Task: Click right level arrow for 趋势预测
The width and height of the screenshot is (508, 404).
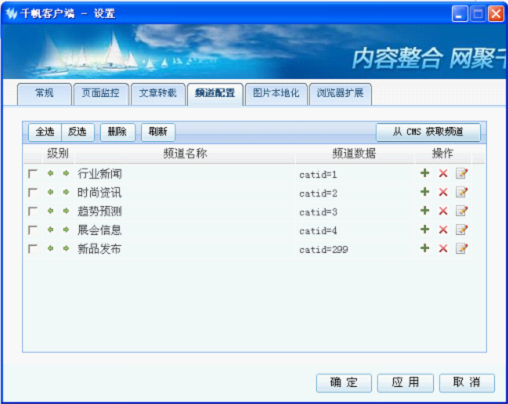Action: tap(66, 210)
